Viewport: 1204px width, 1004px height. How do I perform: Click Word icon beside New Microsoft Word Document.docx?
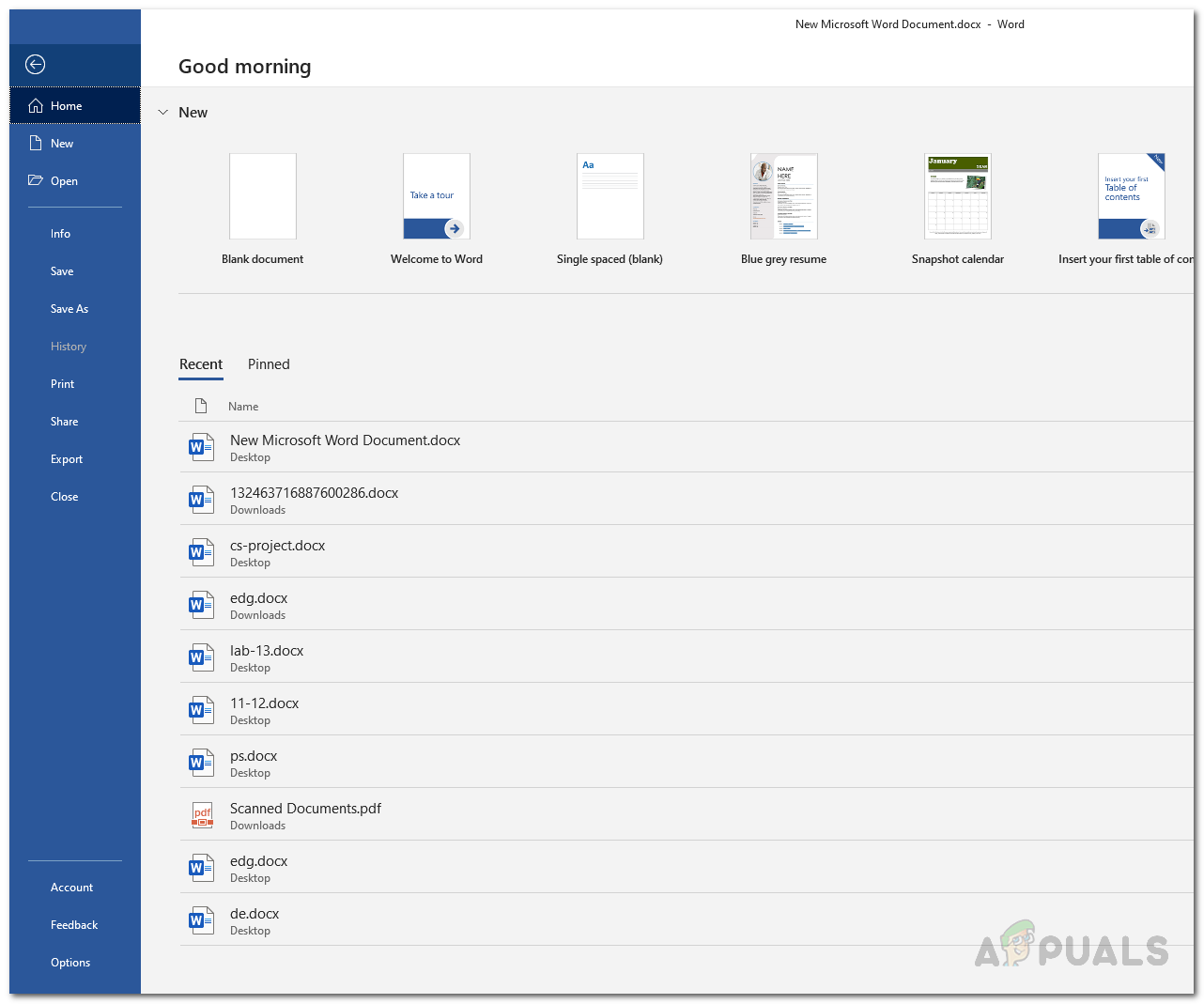coord(201,447)
